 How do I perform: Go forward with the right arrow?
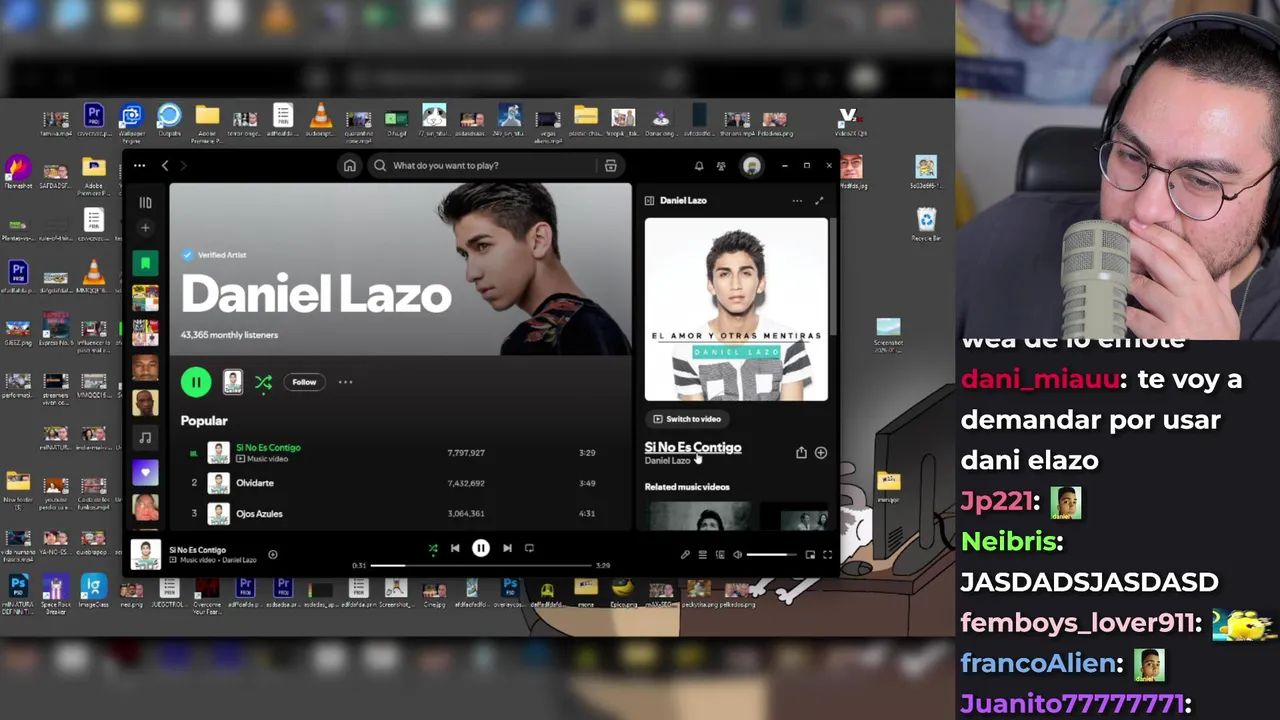tap(183, 166)
